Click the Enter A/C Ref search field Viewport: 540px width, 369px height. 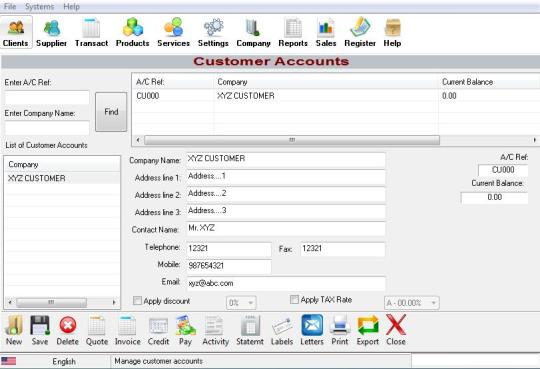click(x=47, y=98)
